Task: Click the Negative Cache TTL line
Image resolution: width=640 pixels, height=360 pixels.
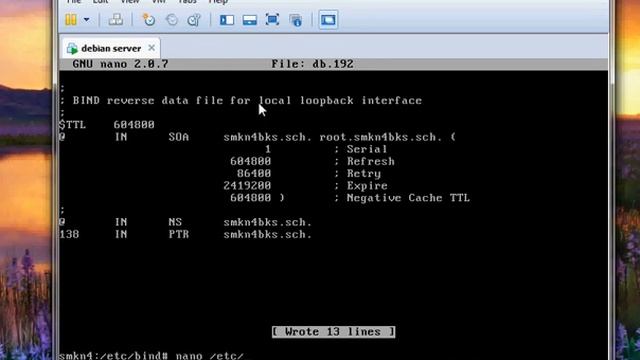Action: pyautogui.click(x=350, y=198)
